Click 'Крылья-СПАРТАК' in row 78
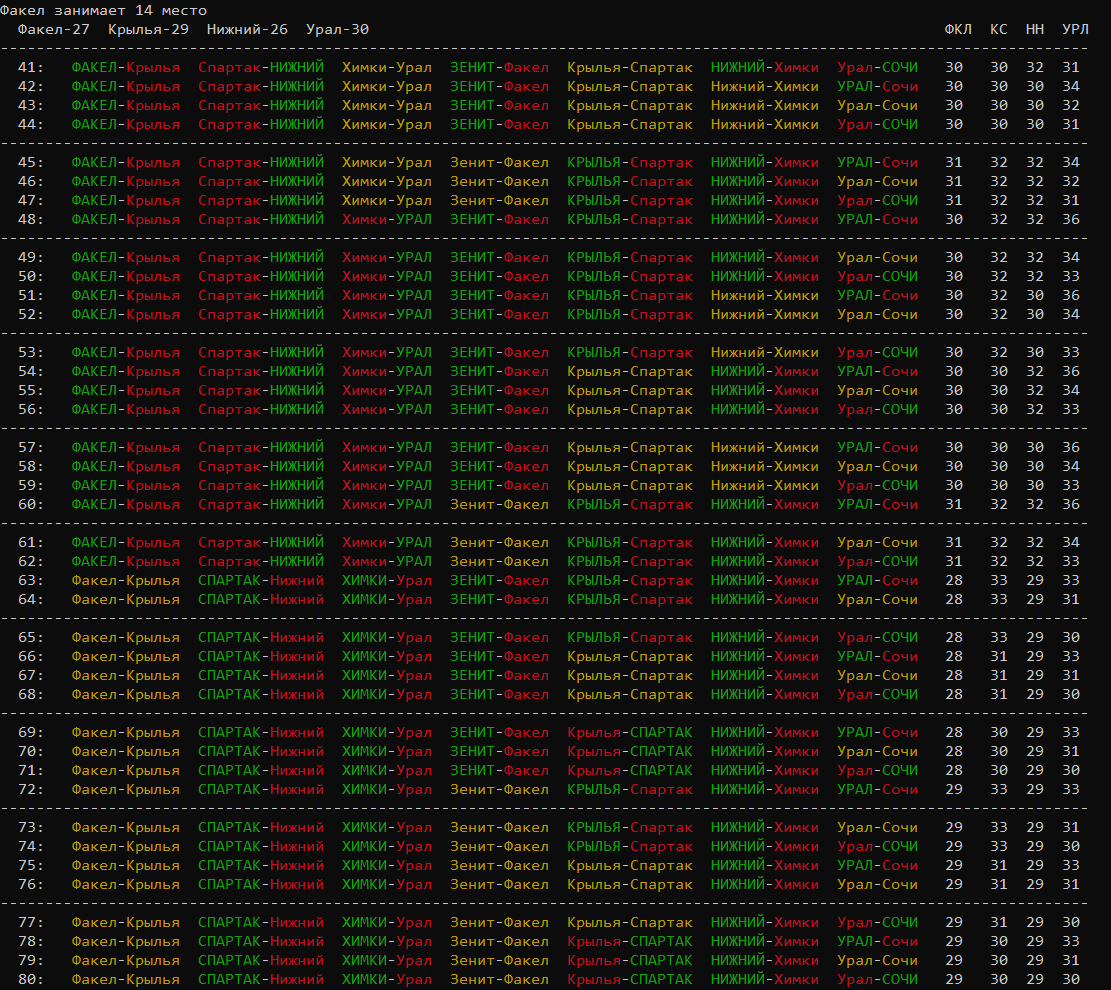 [630, 941]
